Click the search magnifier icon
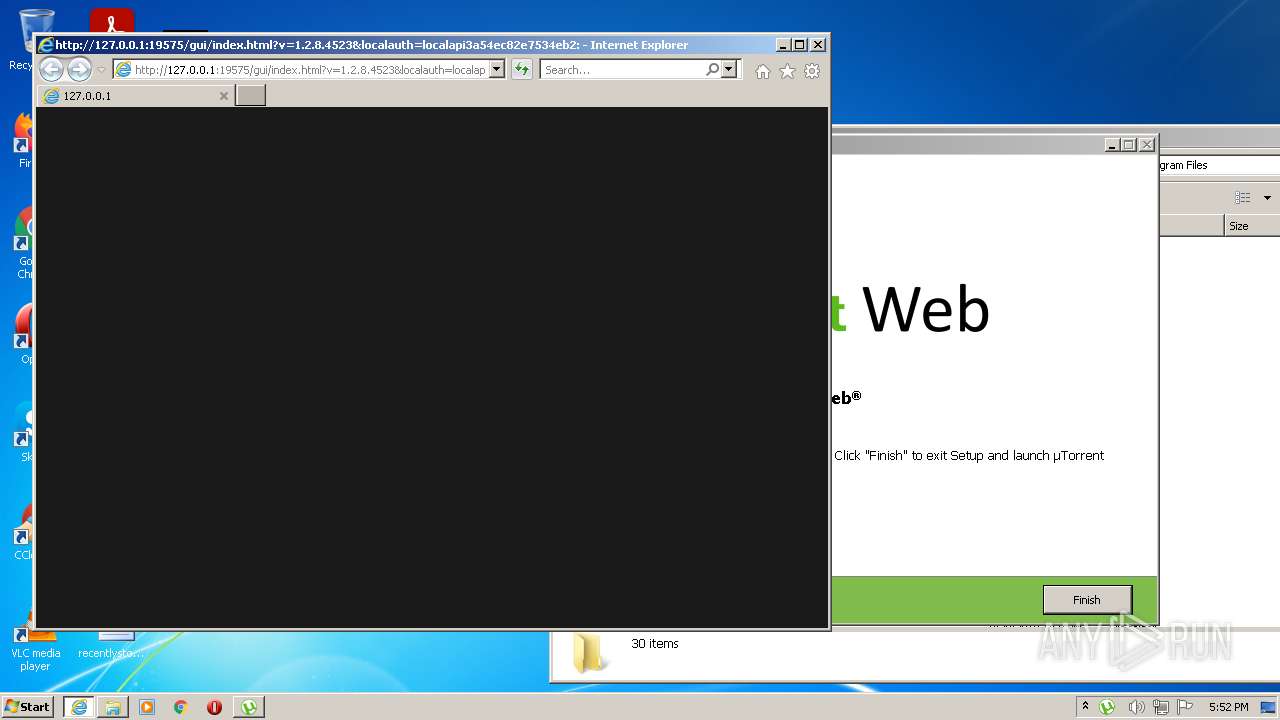 pyautogui.click(x=712, y=70)
